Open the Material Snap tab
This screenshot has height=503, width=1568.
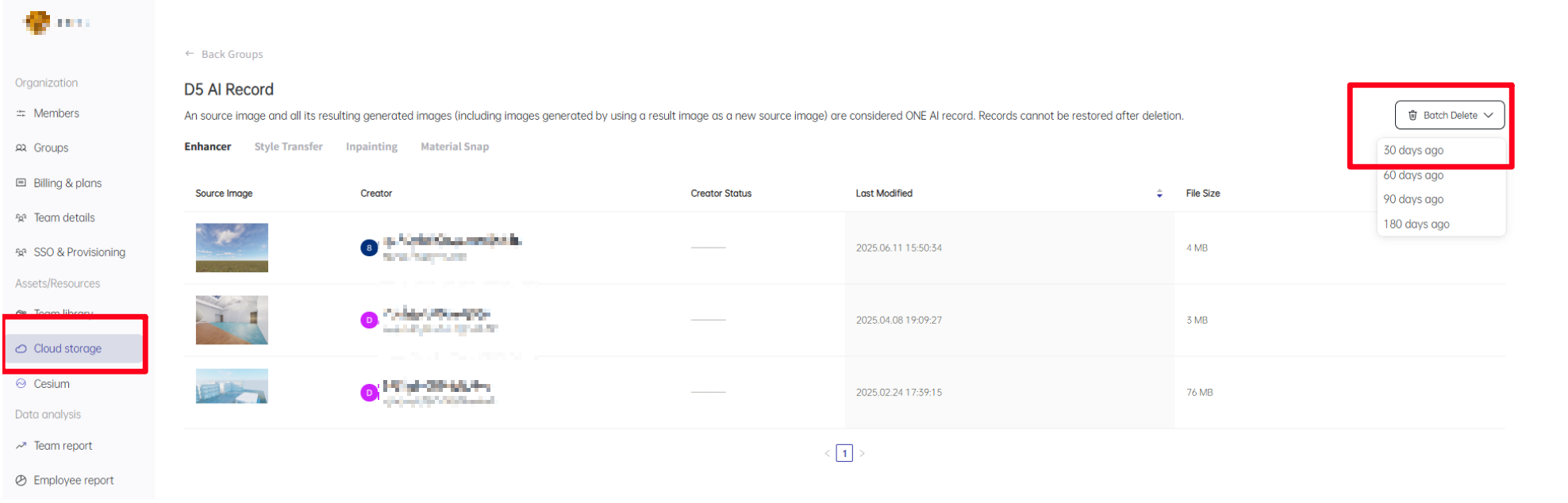(x=455, y=147)
